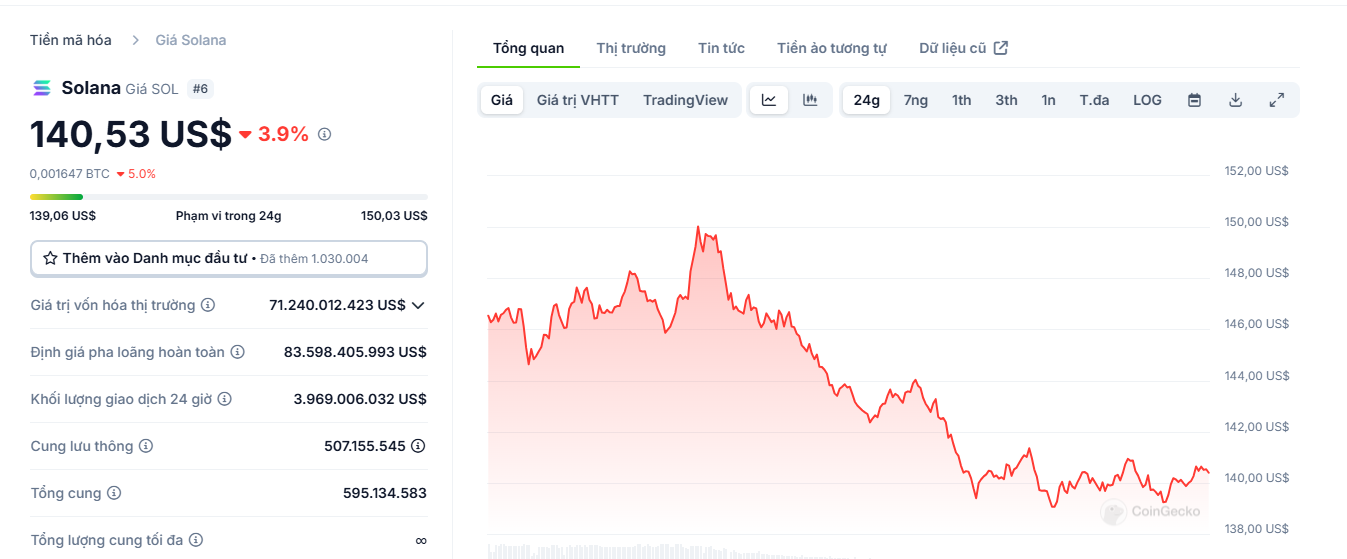Click the download chart data icon
The width and height of the screenshot is (1347, 559).
pyautogui.click(x=1235, y=100)
